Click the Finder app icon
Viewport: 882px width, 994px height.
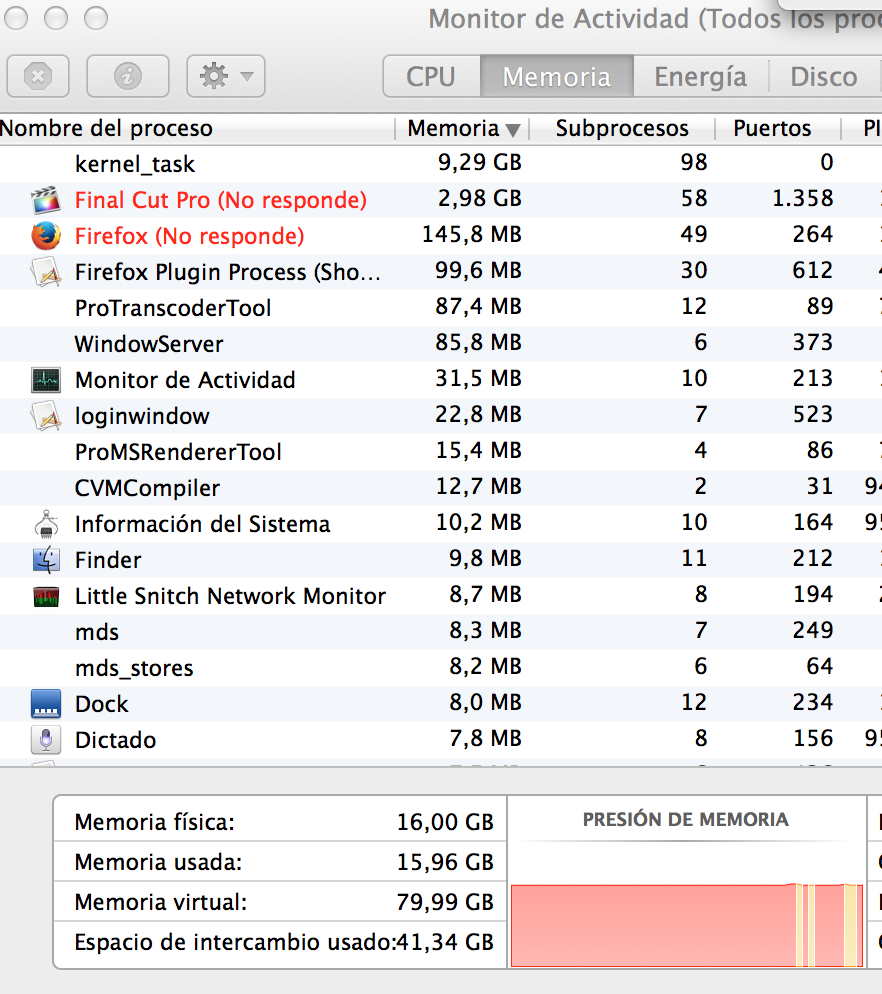[x=46, y=560]
